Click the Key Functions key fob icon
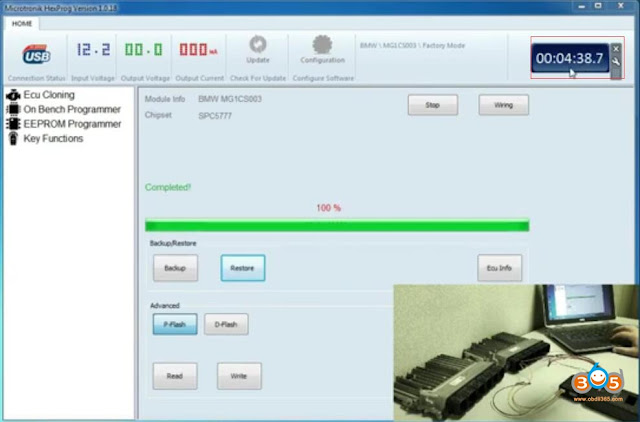Viewport: 640px width, 422px height. (x=13, y=138)
